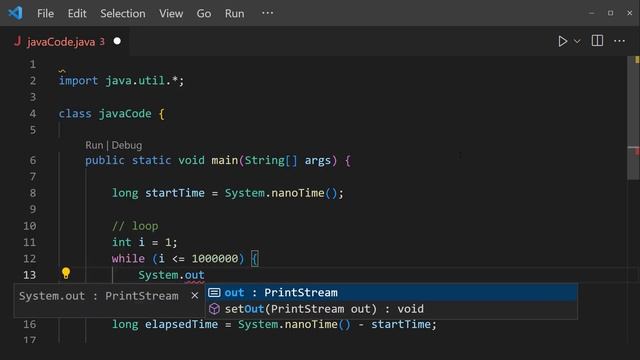Click the Debug code lens link
Screen dimensions: 640x360
pyautogui.click(x=127, y=145)
